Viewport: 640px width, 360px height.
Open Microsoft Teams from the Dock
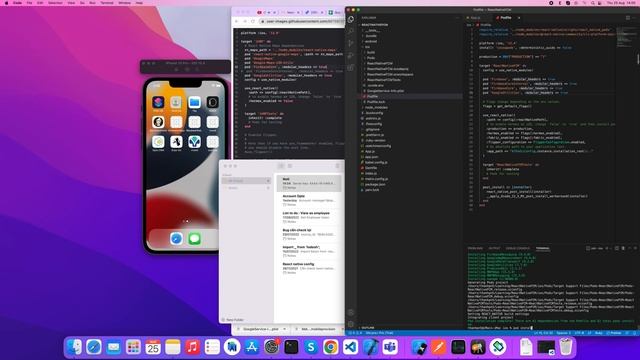click(390, 347)
